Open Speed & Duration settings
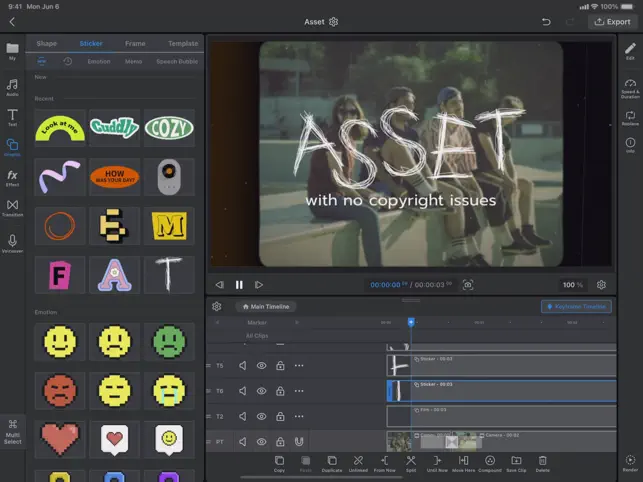The height and width of the screenshot is (482, 643). (630, 89)
